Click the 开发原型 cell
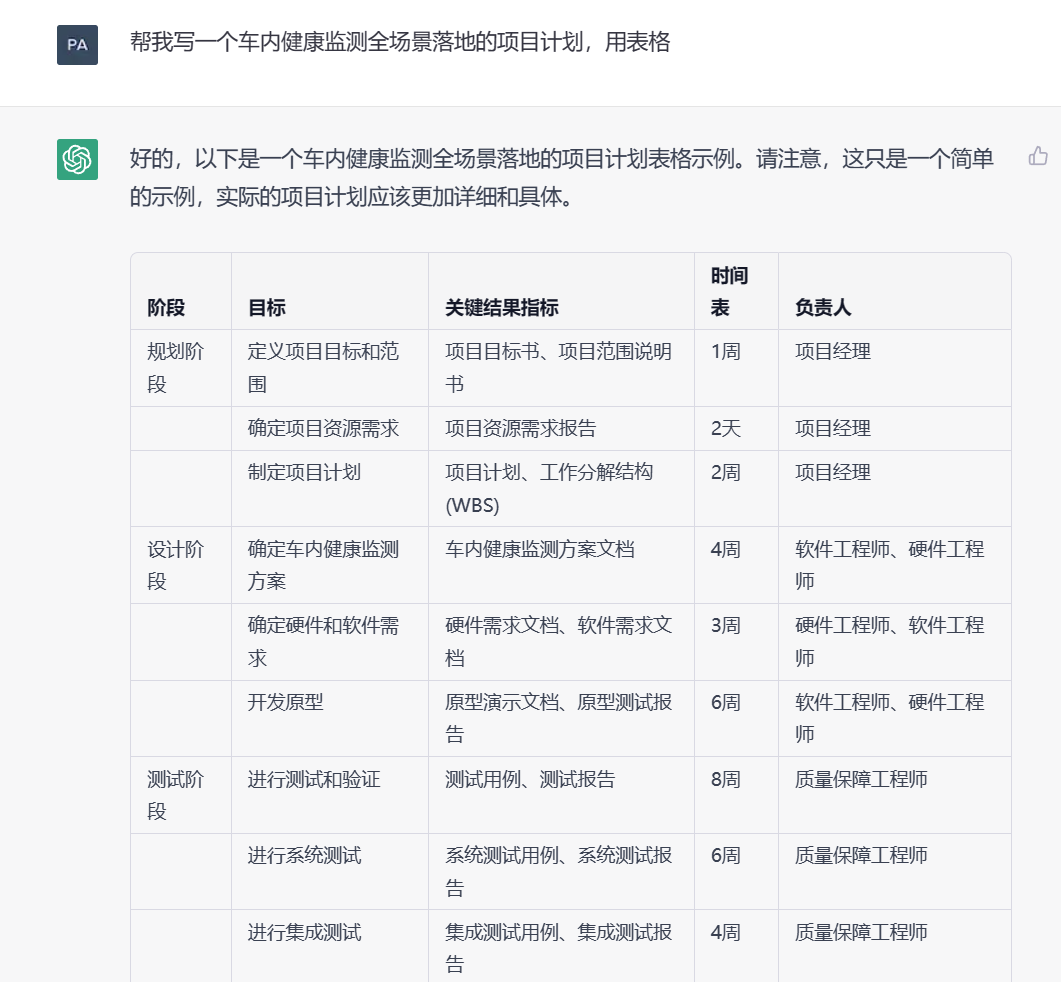This screenshot has height=982, width=1061. 286,702
